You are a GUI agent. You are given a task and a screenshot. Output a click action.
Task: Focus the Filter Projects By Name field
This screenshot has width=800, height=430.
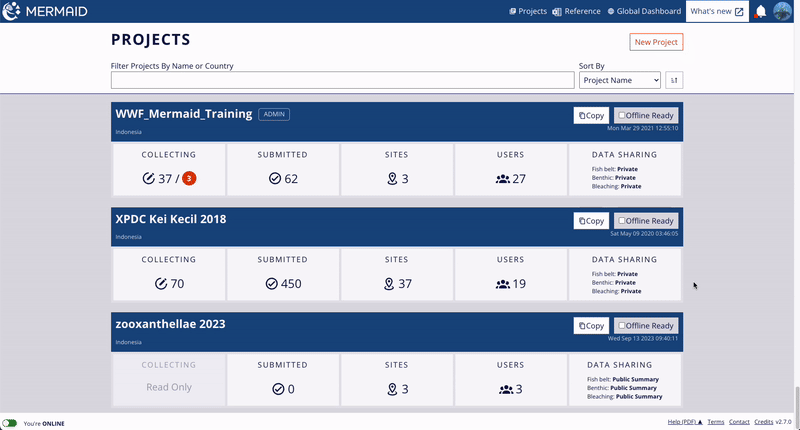pyautogui.click(x=342, y=80)
